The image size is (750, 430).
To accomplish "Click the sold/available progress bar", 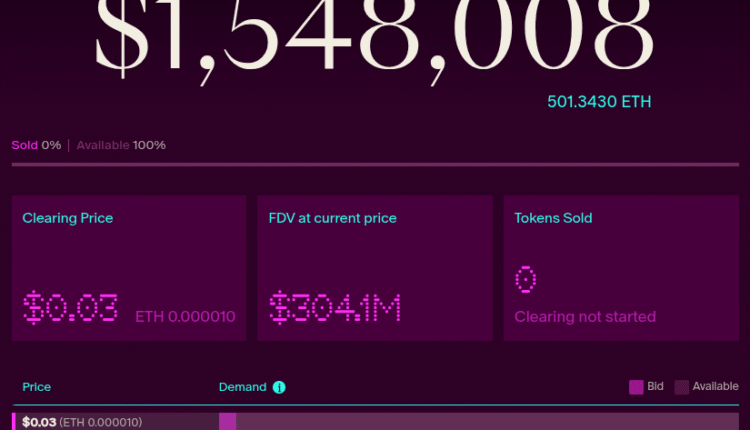I will 375,164.
